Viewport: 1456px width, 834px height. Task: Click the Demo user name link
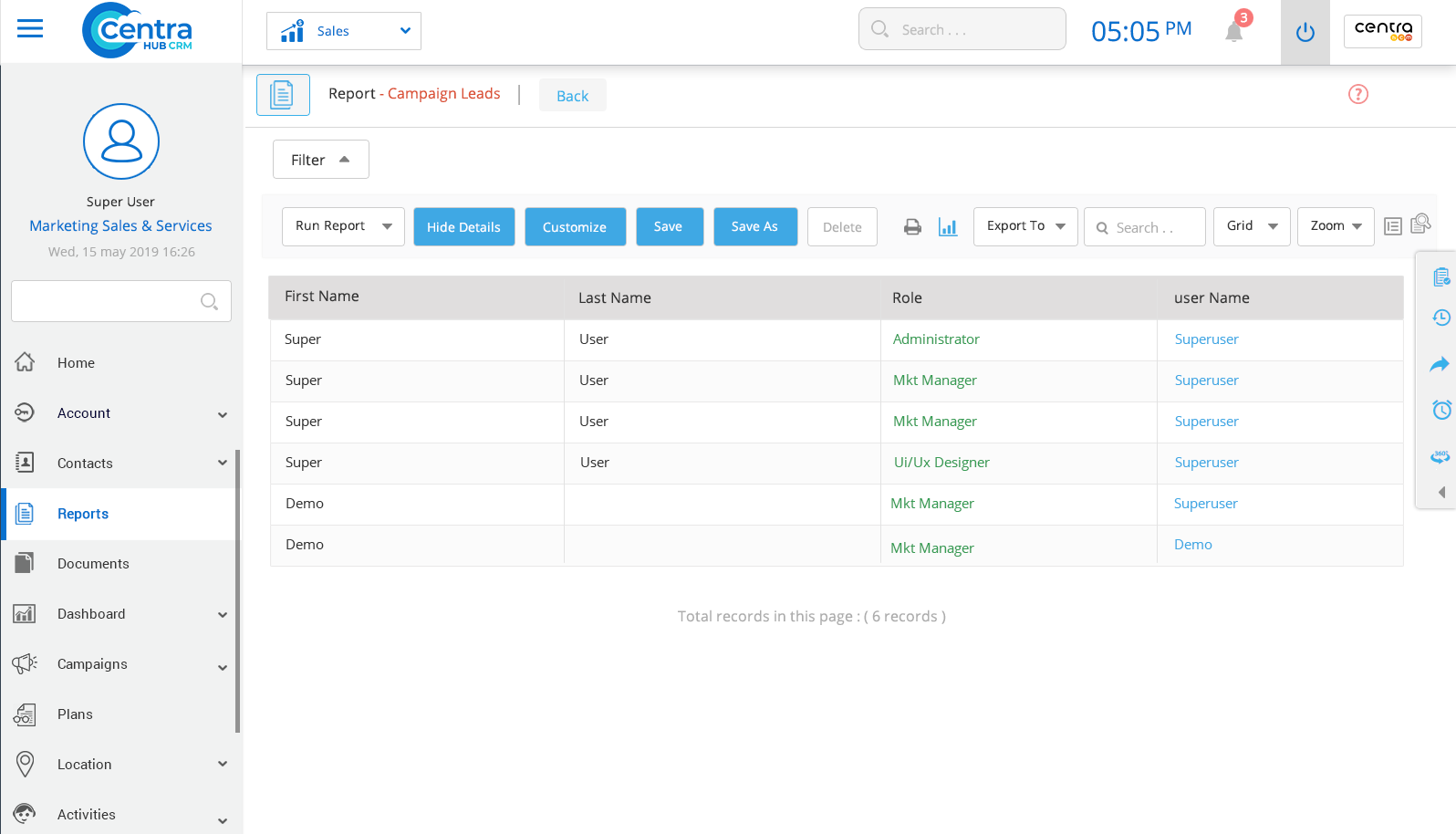[x=1192, y=544]
